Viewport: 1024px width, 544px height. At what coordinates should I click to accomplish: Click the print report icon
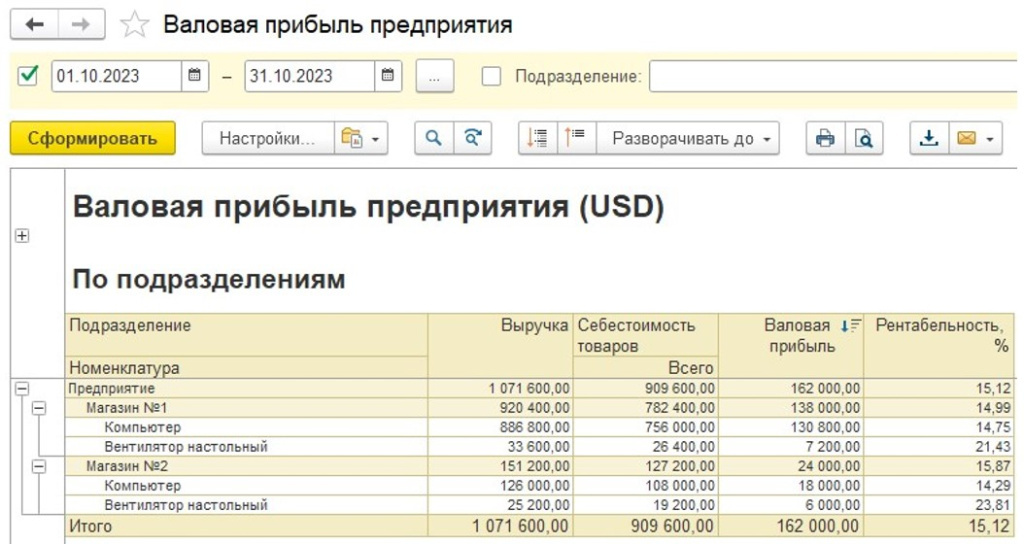tap(825, 138)
